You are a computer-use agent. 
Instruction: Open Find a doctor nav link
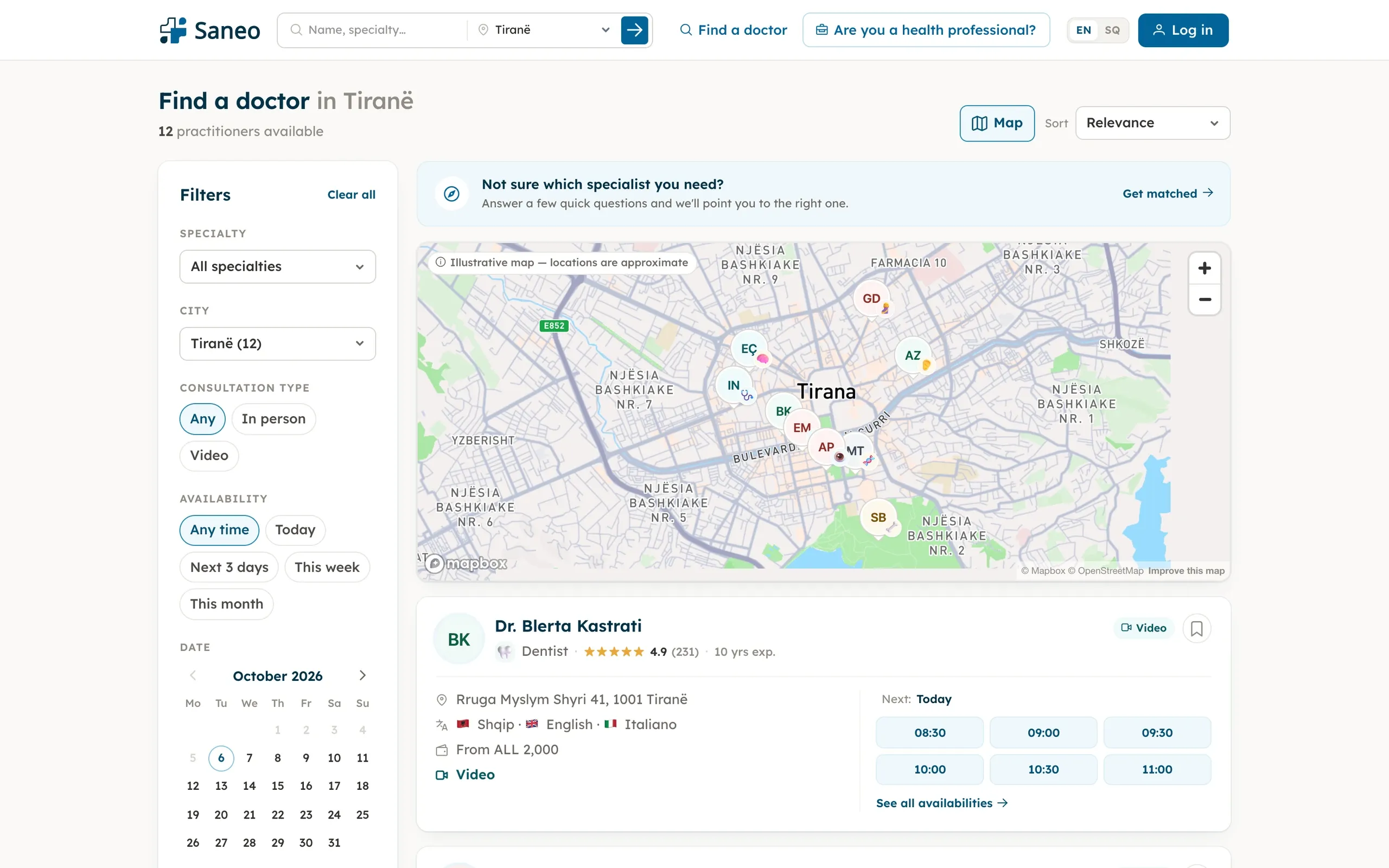pos(733,30)
